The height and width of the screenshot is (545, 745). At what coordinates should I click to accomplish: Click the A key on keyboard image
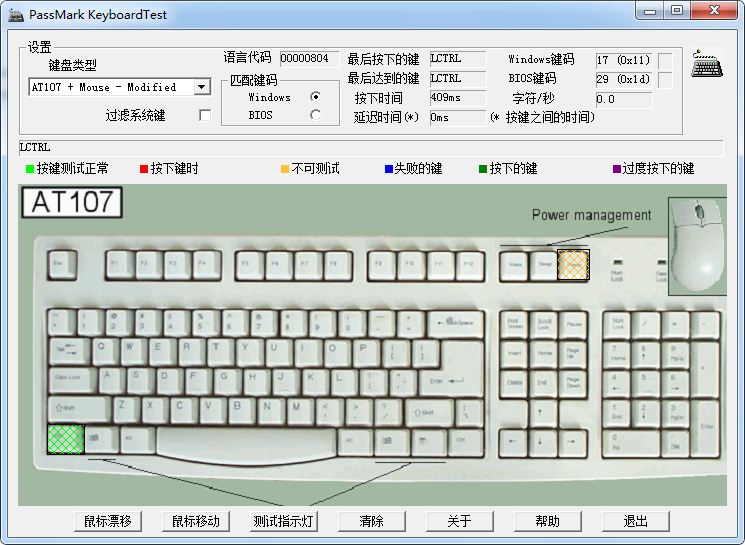pyautogui.click(x=112, y=382)
